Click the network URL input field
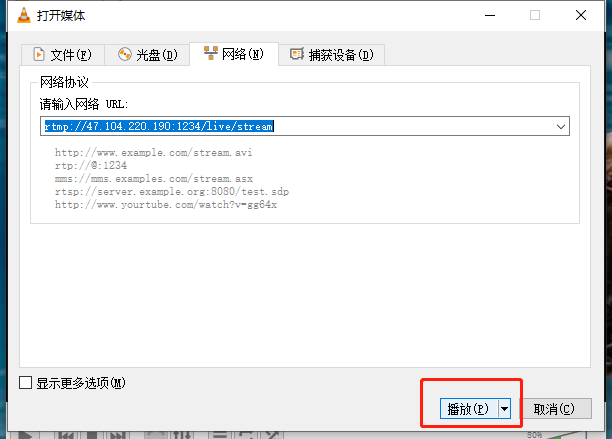The height and width of the screenshot is (439, 612). [x=305, y=126]
